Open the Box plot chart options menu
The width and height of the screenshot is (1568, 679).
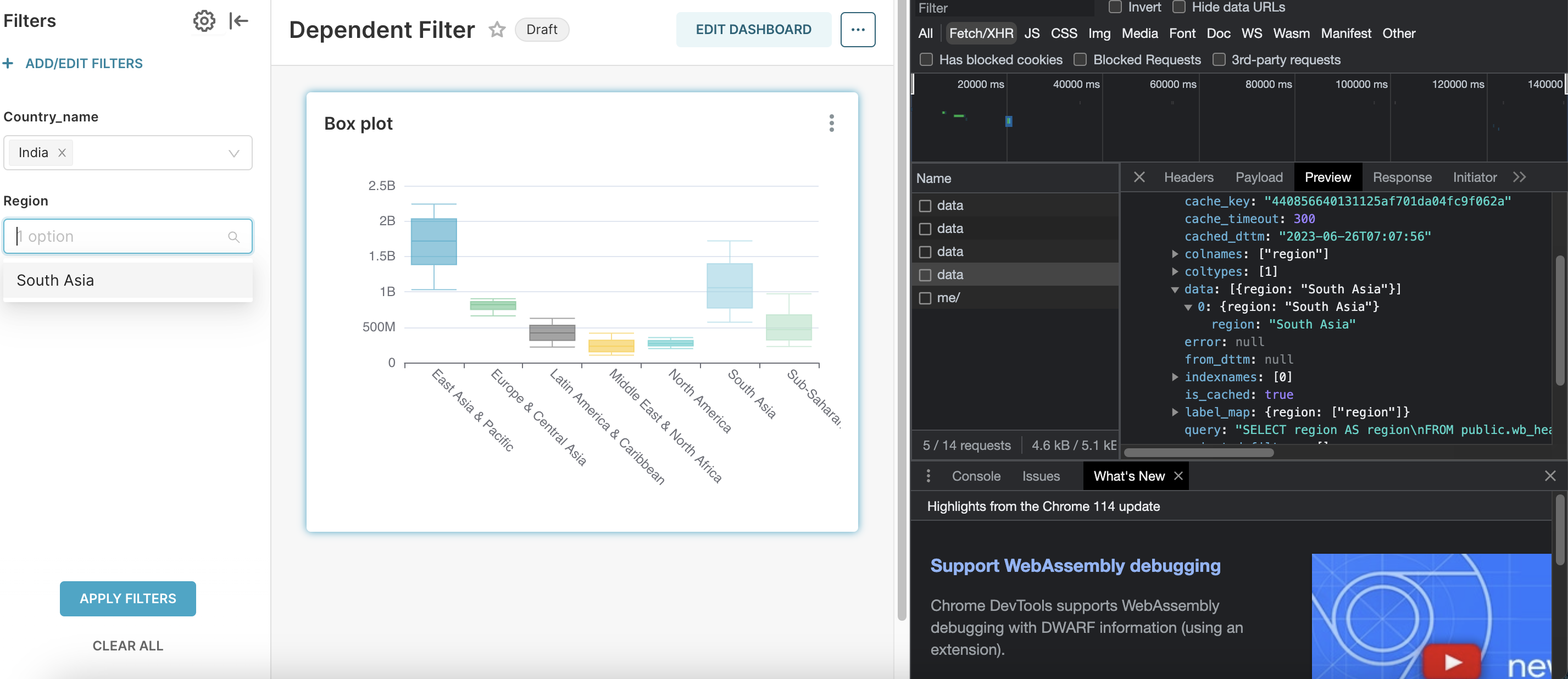pyautogui.click(x=831, y=123)
